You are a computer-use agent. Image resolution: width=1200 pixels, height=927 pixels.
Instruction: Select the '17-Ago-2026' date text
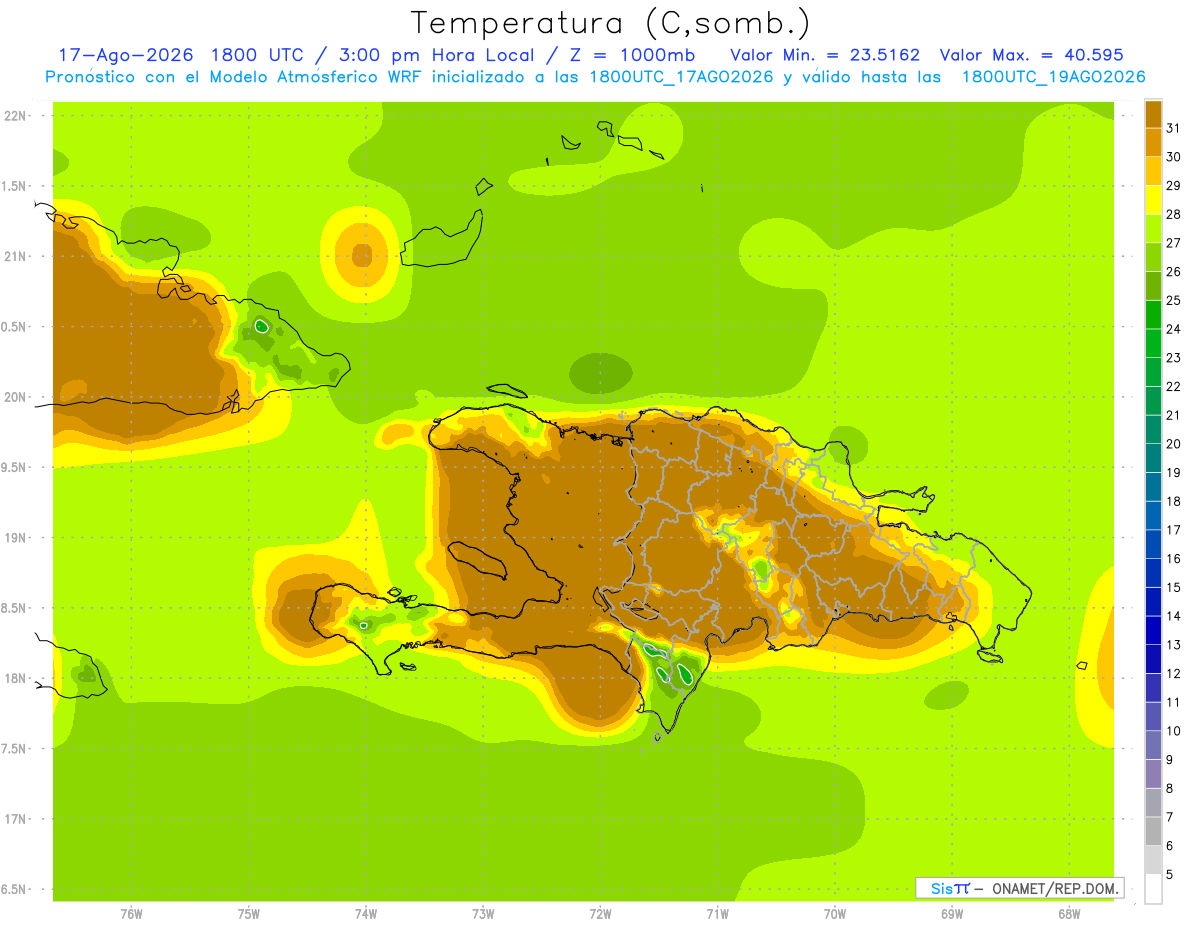(125, 55)
